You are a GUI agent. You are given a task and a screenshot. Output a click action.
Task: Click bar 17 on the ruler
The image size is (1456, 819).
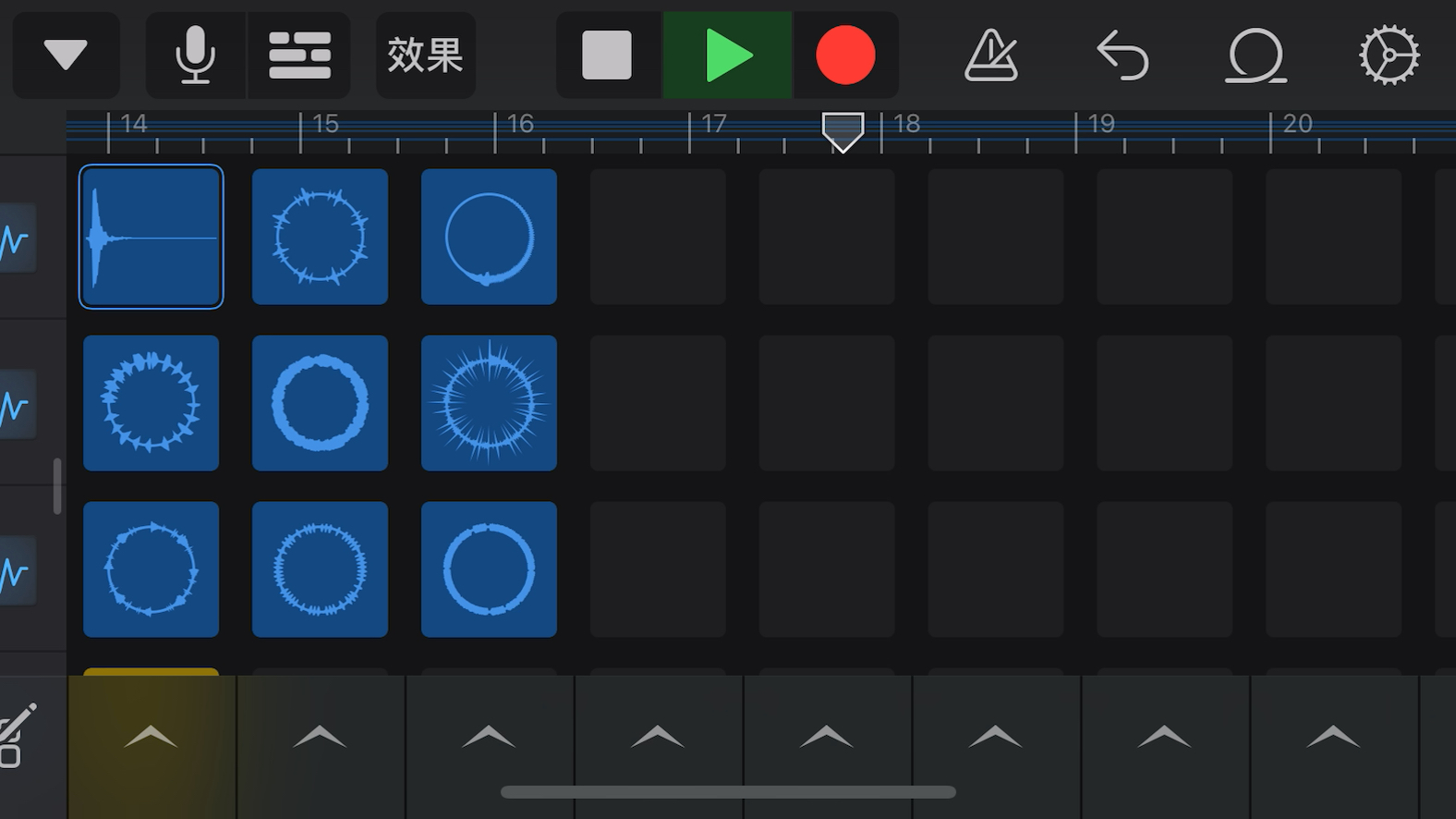714,124
